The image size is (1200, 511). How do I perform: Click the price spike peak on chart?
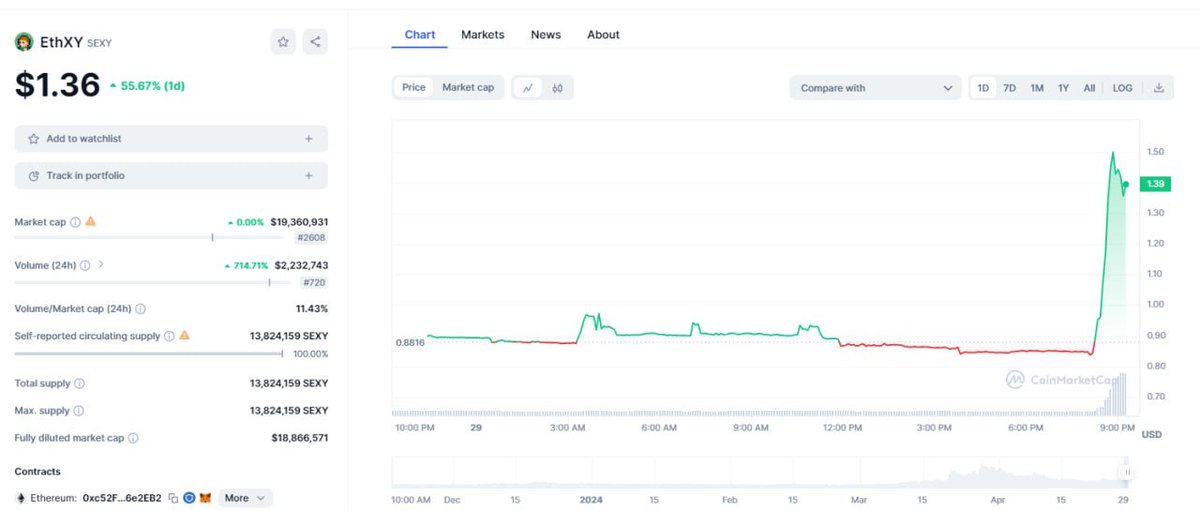(x=1113, y=153)
